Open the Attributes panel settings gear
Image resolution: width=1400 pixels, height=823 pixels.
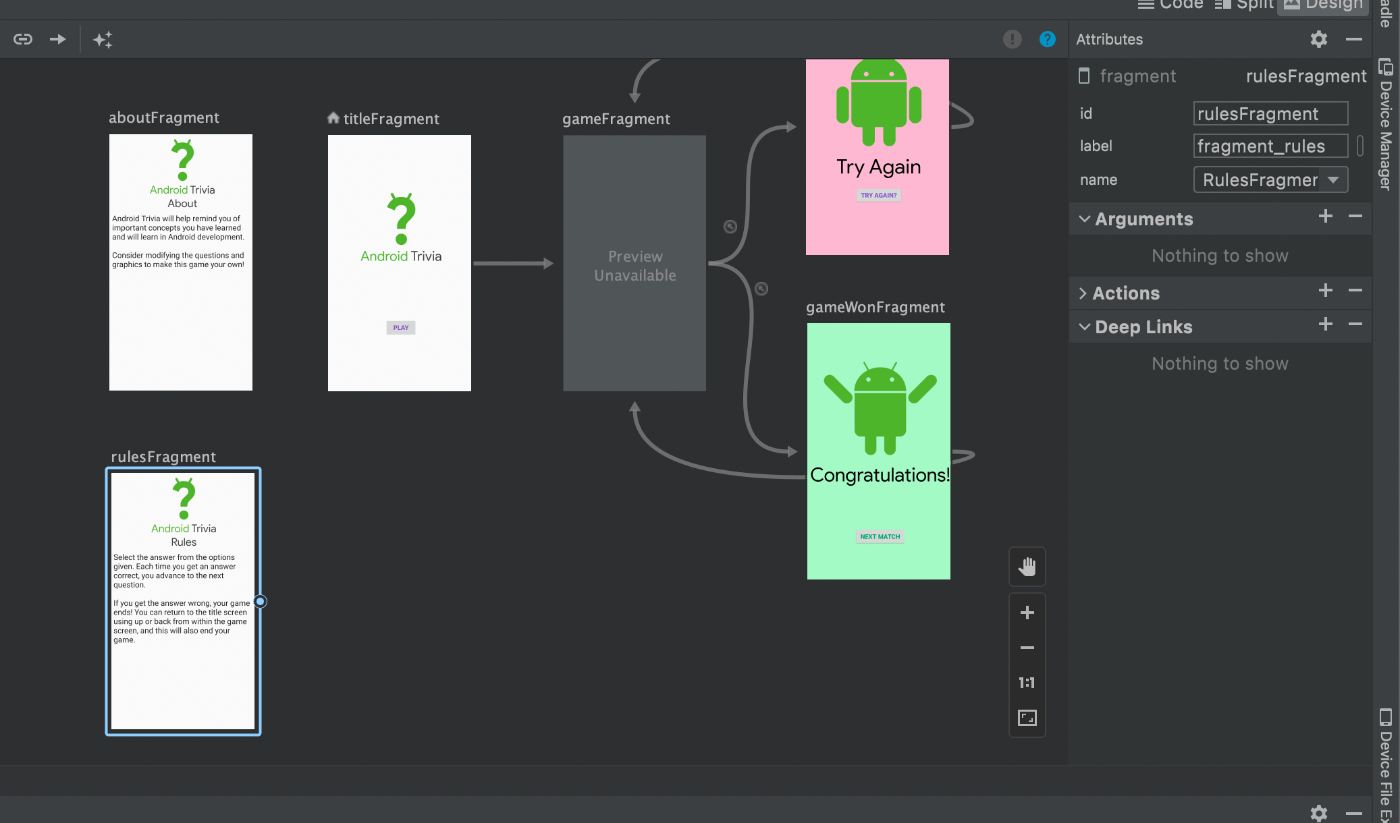(x=1318, y=39)
